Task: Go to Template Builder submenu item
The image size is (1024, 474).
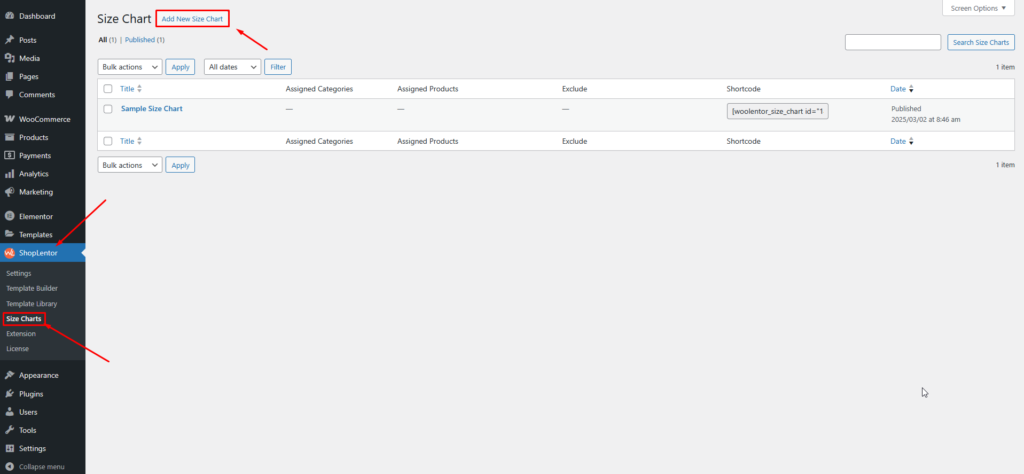Action: (32, 288)
